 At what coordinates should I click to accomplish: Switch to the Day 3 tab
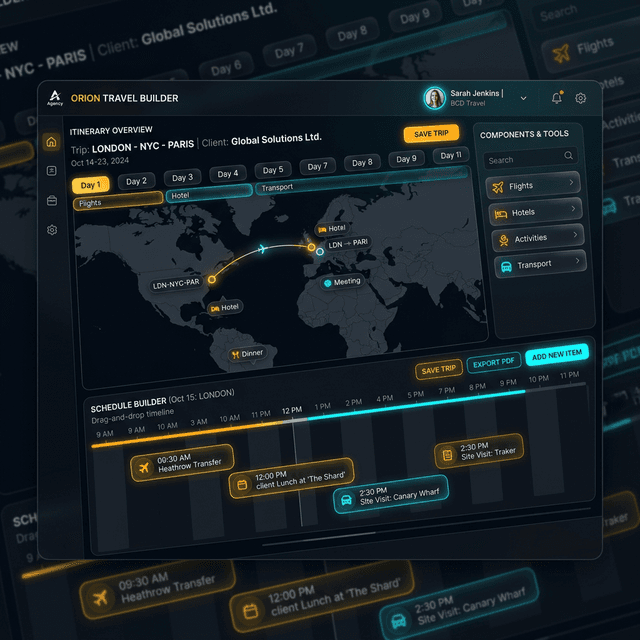click(182, 178)
